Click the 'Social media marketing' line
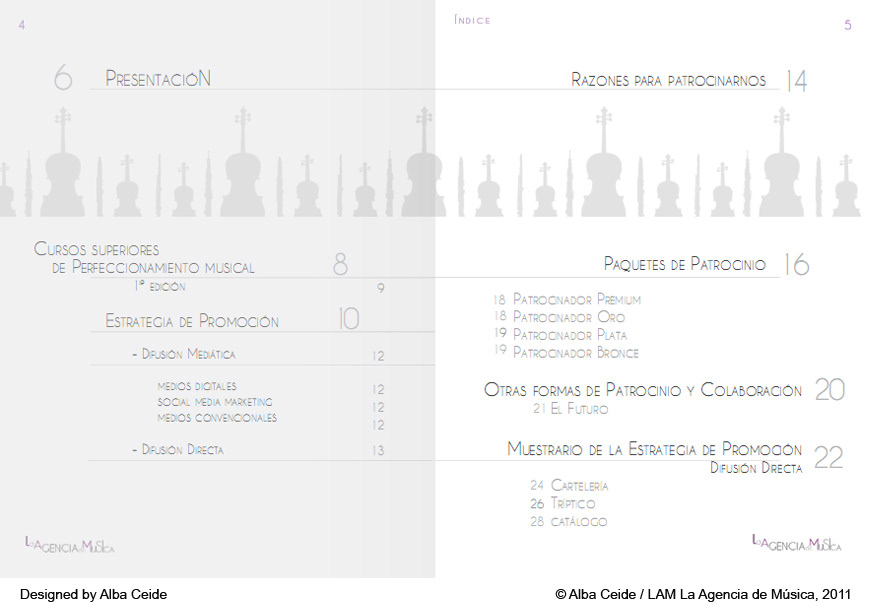 click(215, 402)
